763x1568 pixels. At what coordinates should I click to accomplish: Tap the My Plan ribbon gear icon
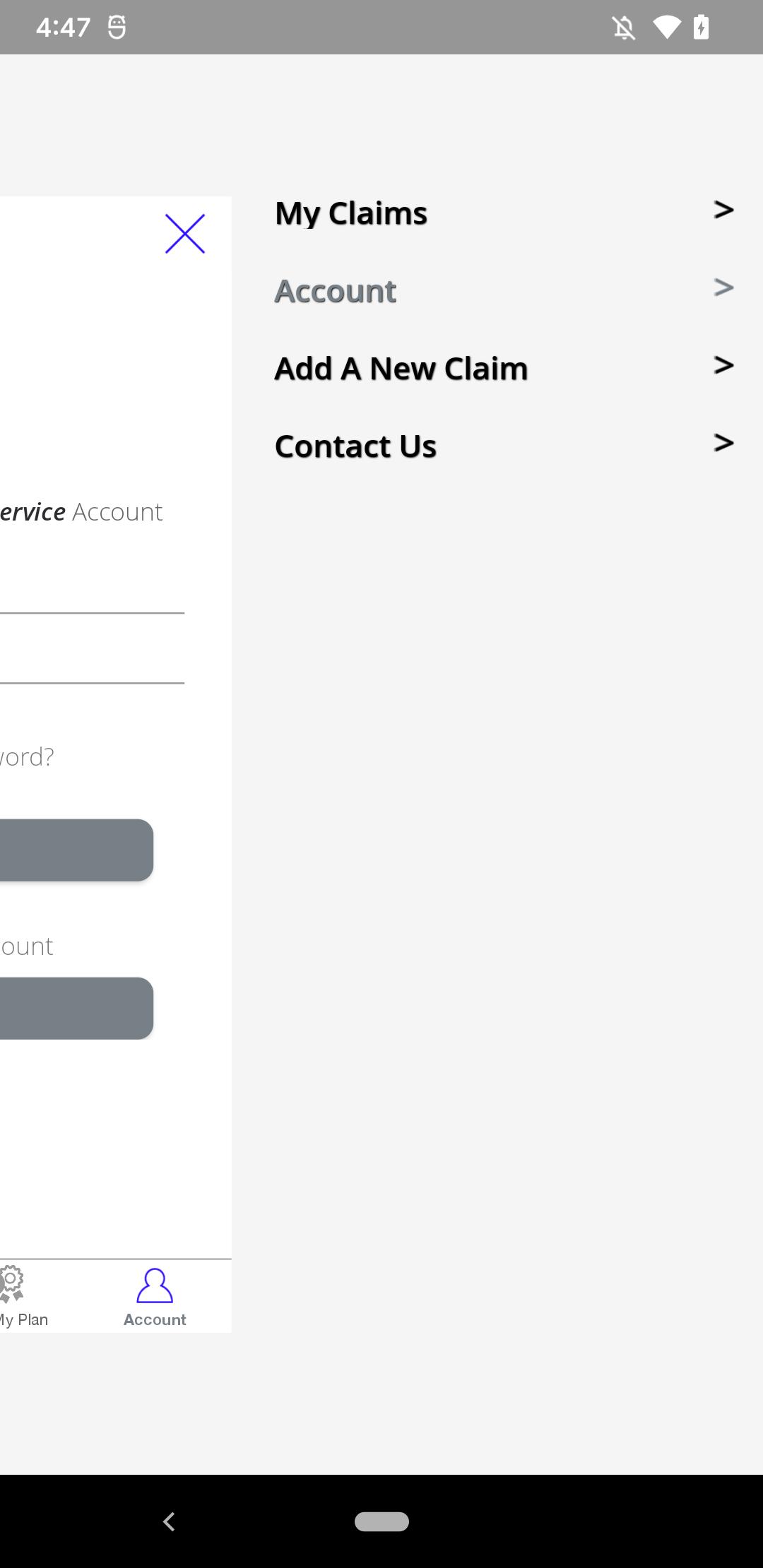11,1284
